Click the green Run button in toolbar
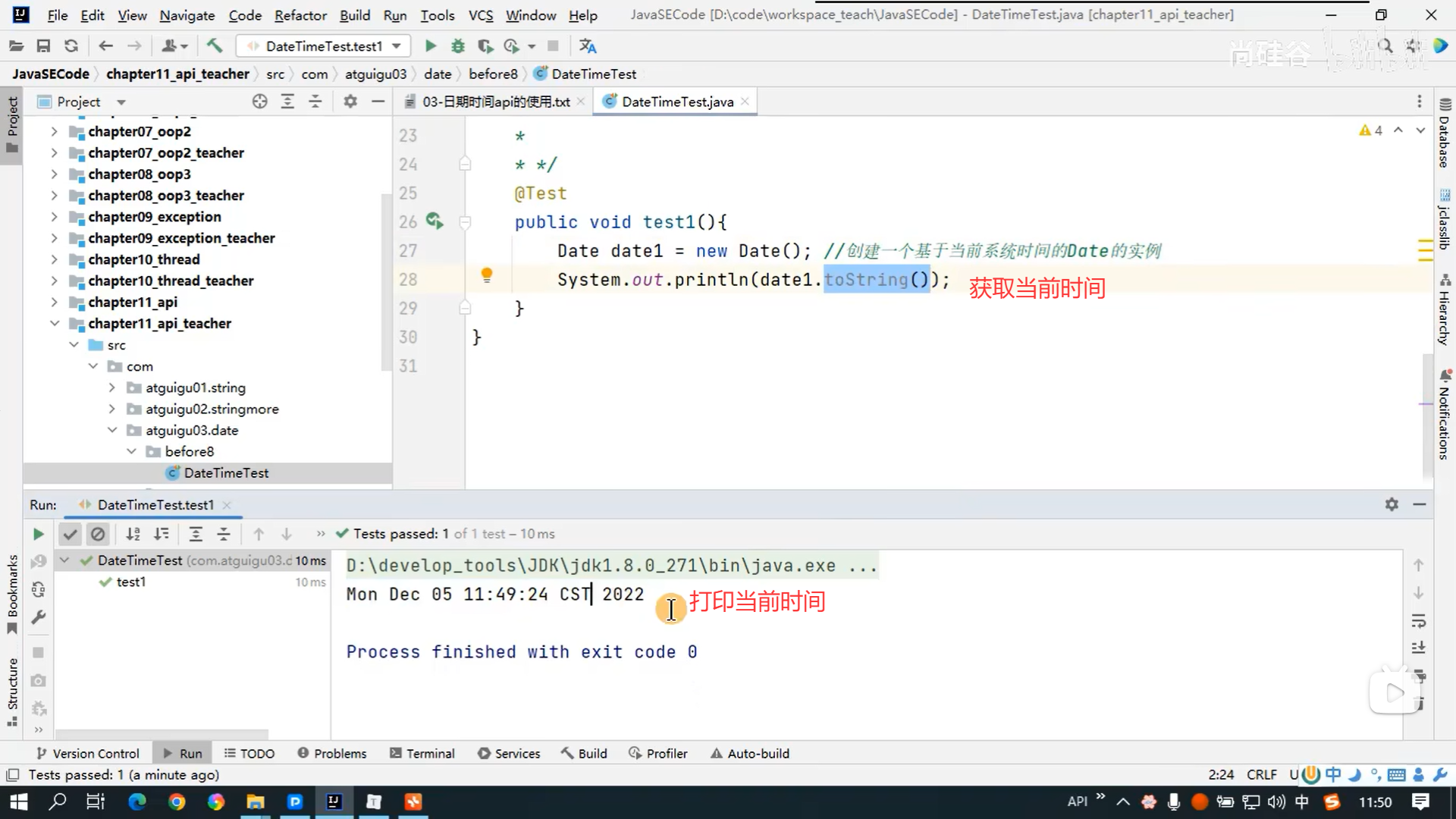1456x819 pixels. (430, 46)
